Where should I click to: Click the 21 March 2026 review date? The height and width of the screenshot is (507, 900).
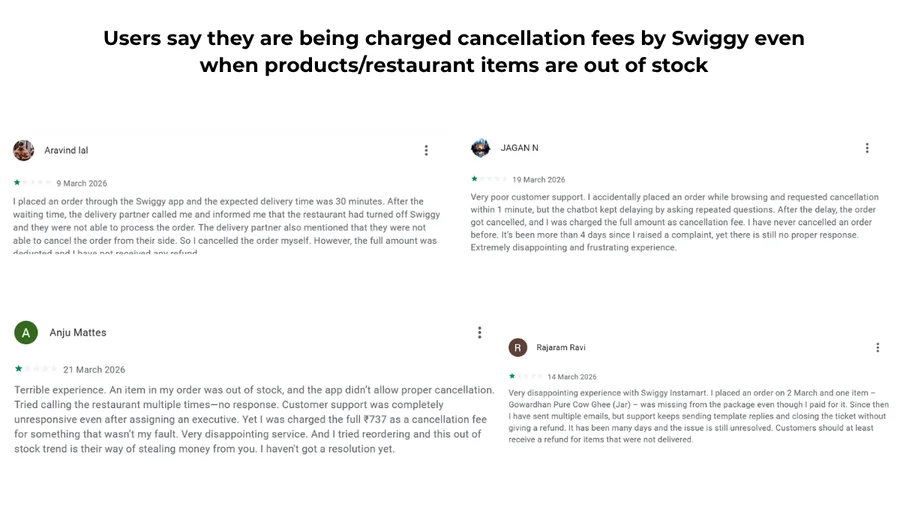coord(94,370)
